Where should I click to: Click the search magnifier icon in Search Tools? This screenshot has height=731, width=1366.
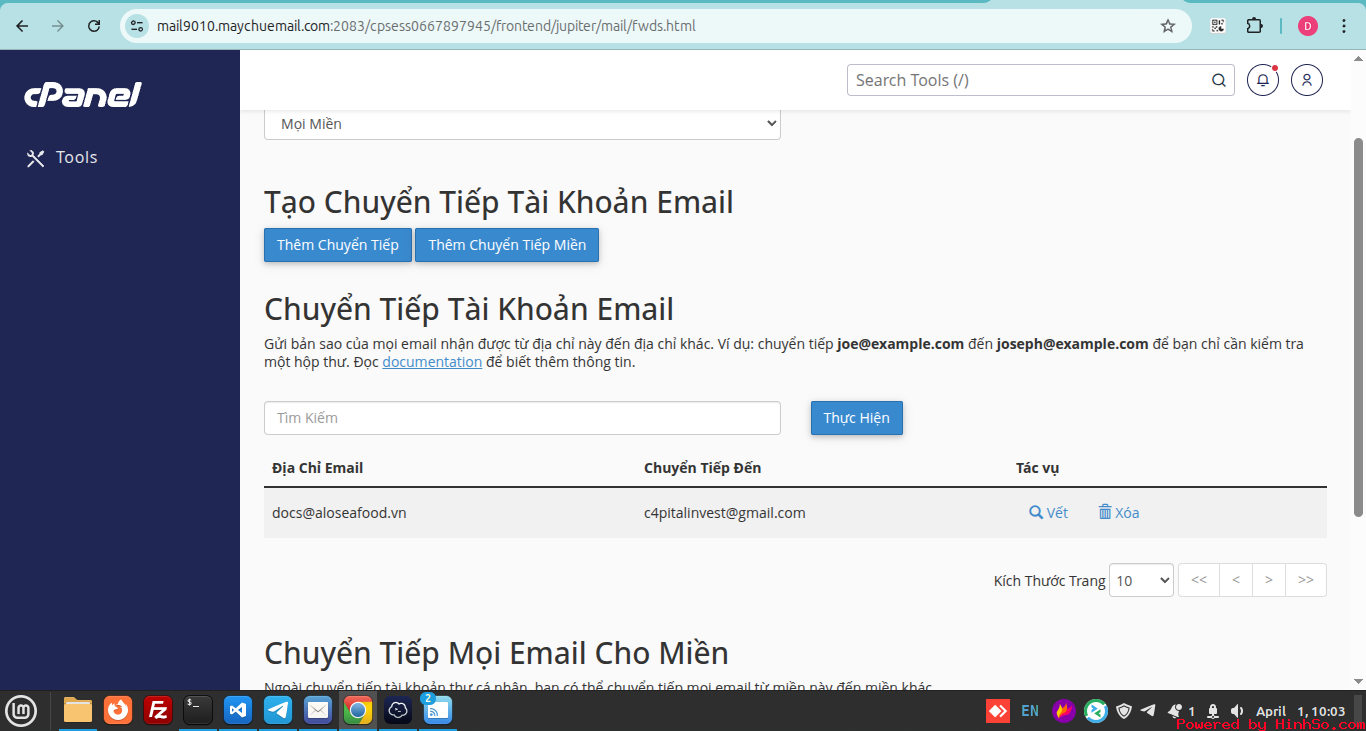tap(1218, 80)
